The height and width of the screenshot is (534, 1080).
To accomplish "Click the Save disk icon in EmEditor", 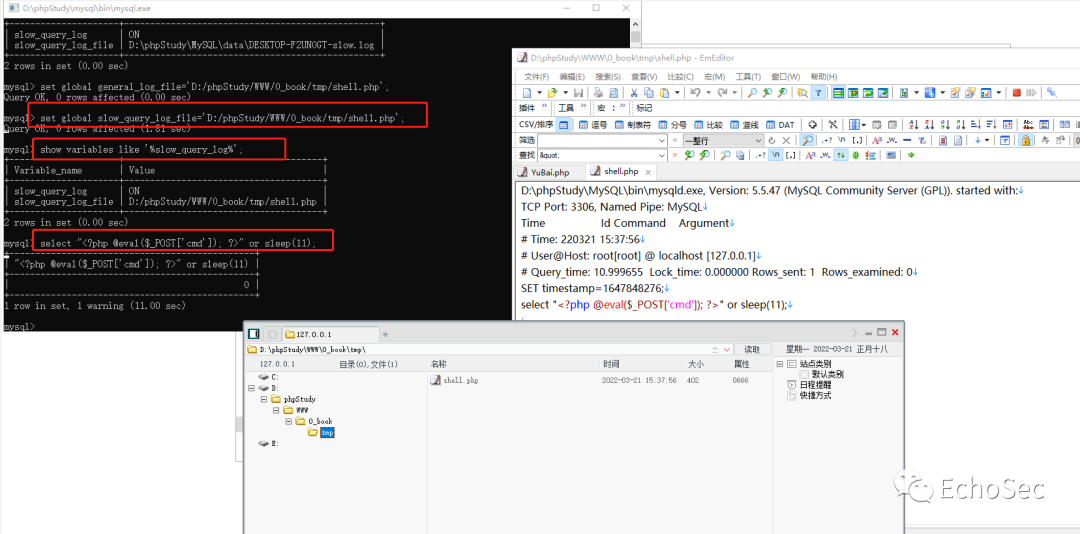I will (x=579, y=92).
